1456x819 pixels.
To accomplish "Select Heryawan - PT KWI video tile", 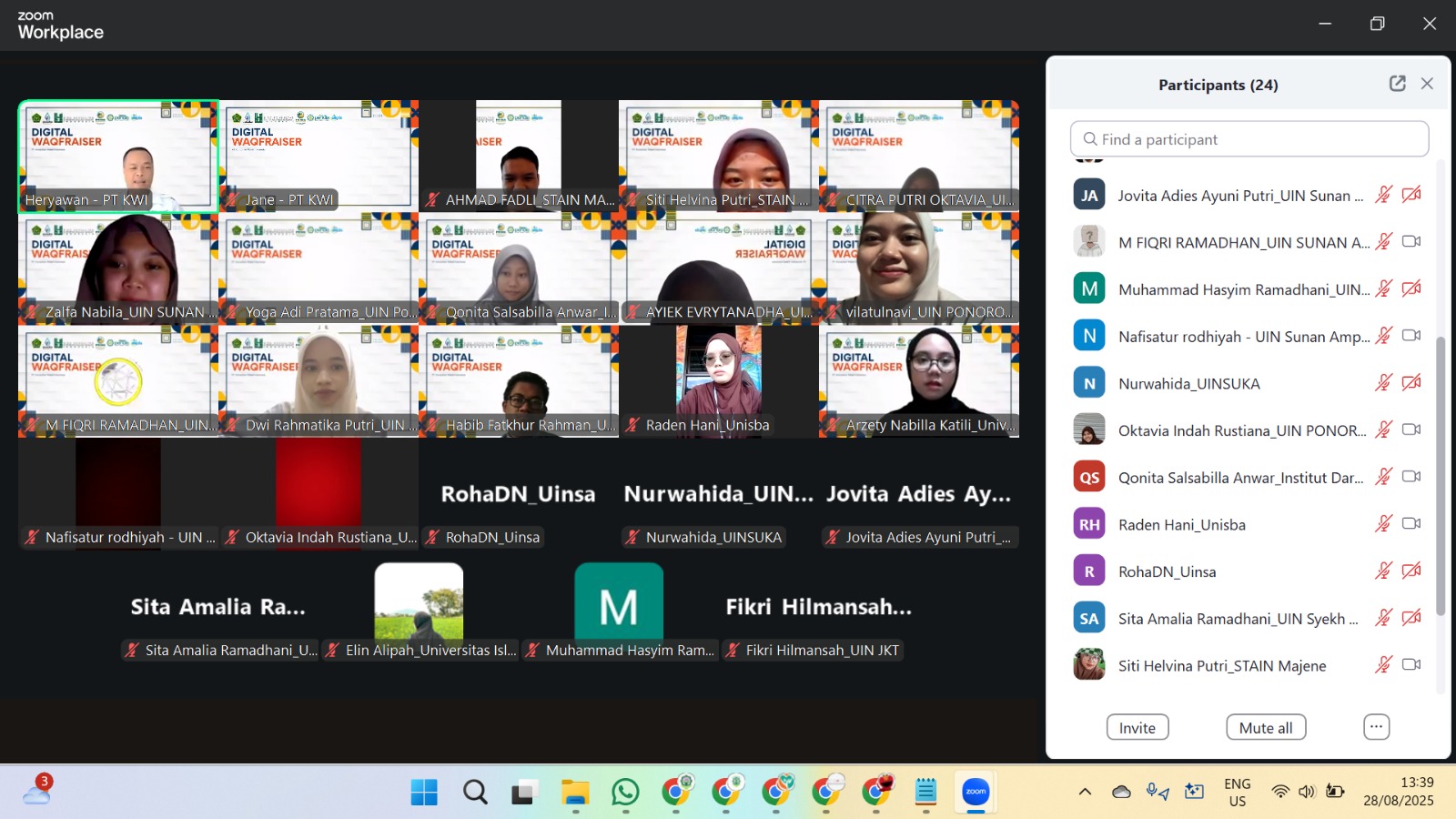I will tap(118, 157).
